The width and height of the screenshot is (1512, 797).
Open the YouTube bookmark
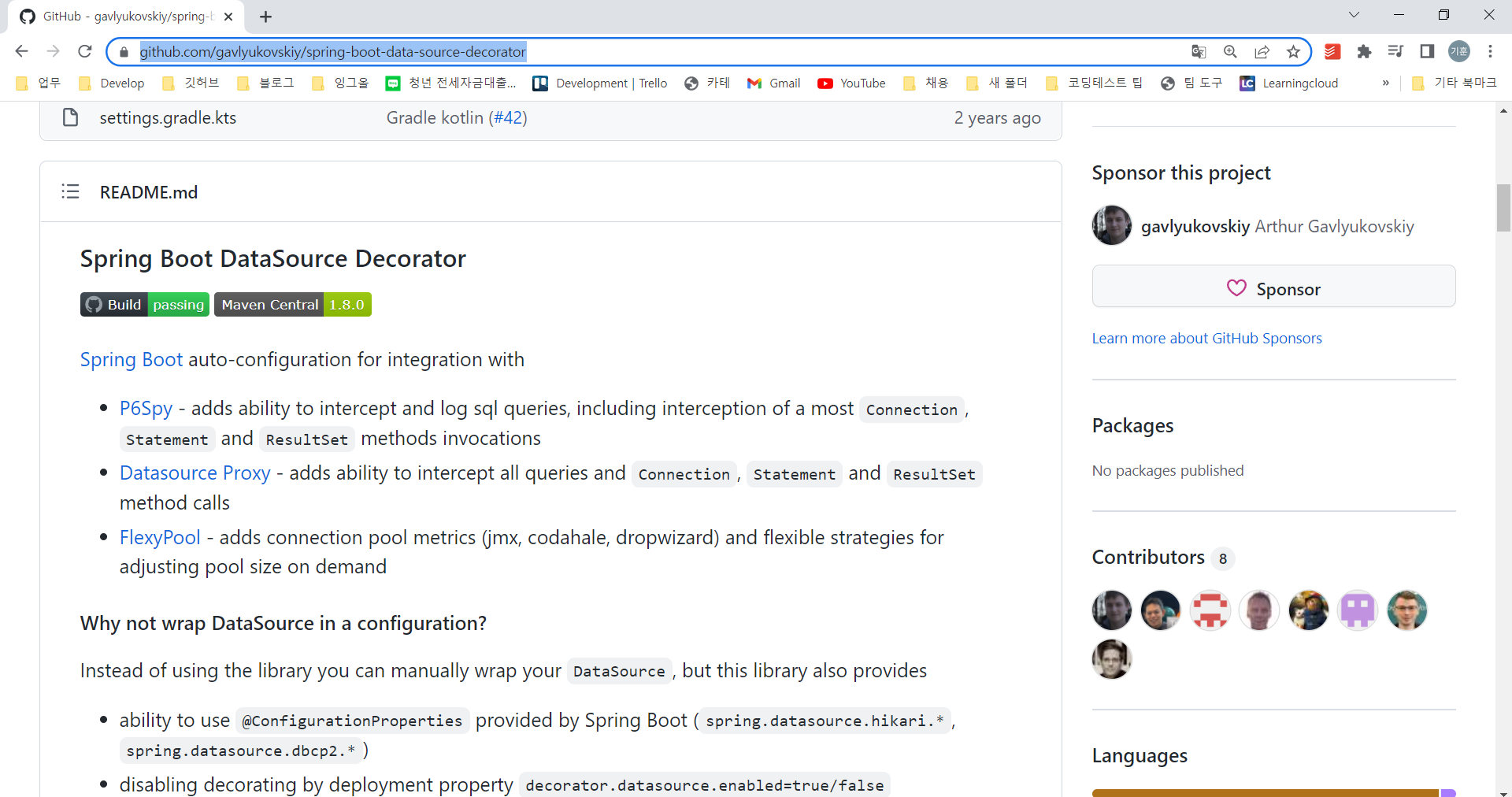click(x=851, y=83)
